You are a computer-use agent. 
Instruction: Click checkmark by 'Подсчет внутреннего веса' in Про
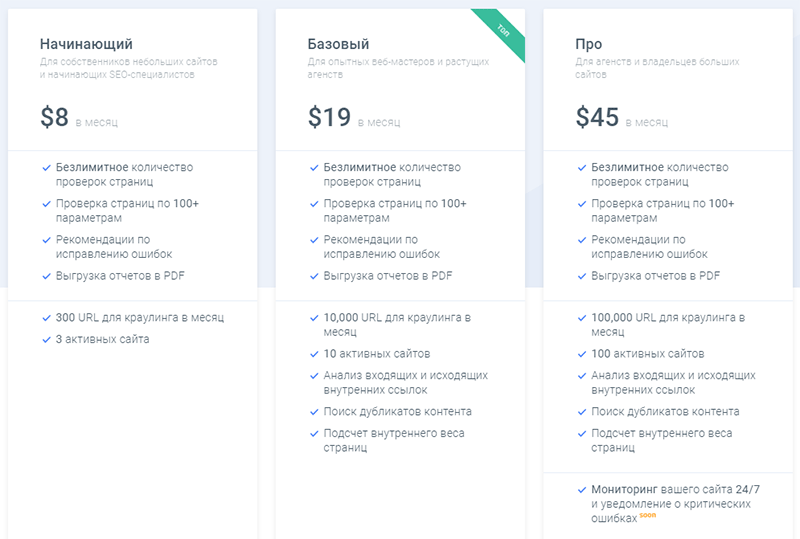tap(582, 434)
